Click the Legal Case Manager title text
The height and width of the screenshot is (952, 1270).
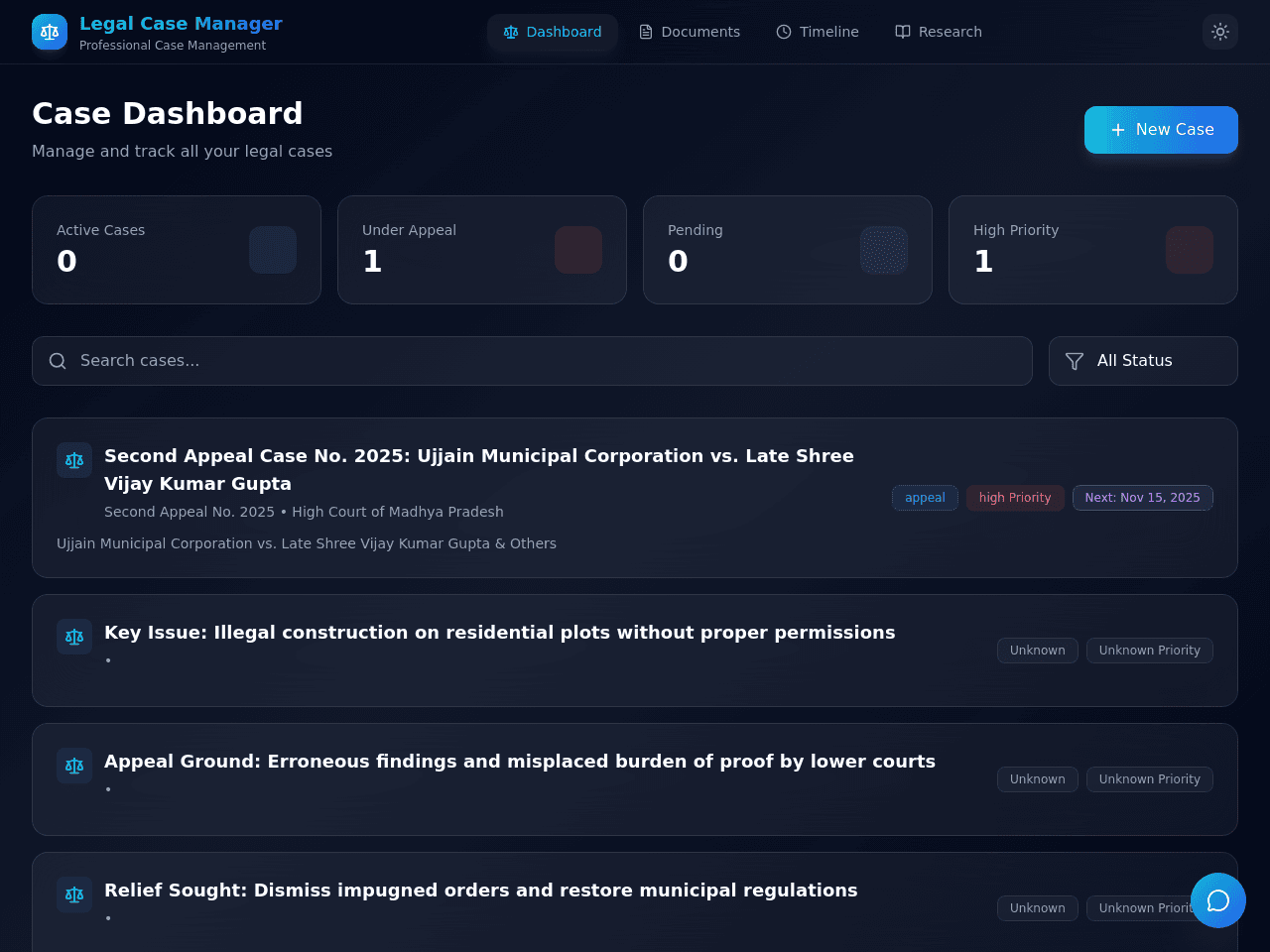coord(181,24)
